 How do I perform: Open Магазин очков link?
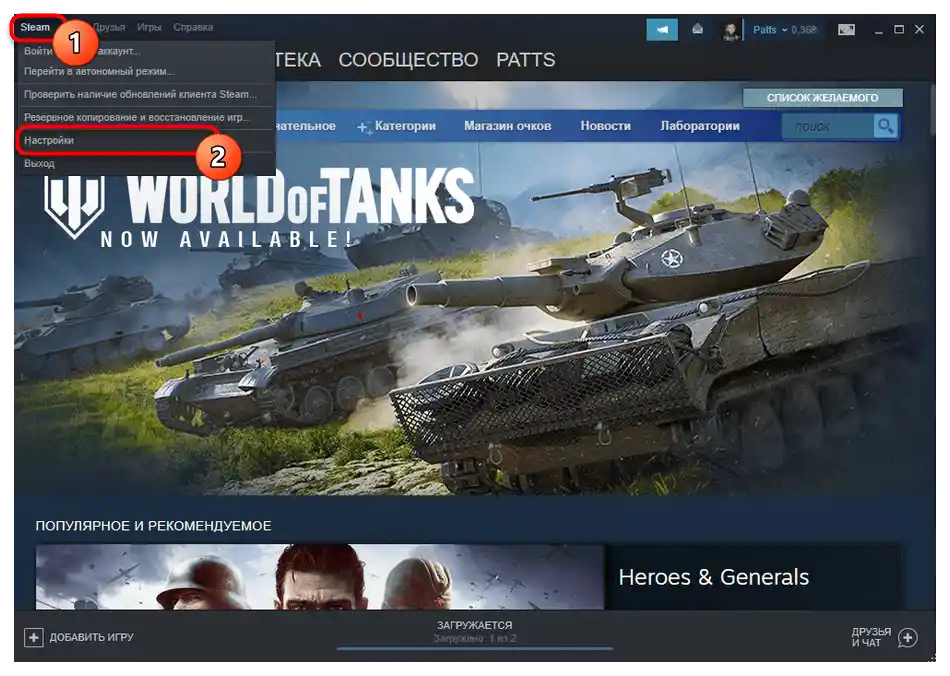pyautogui.click(x=508, y=126)
